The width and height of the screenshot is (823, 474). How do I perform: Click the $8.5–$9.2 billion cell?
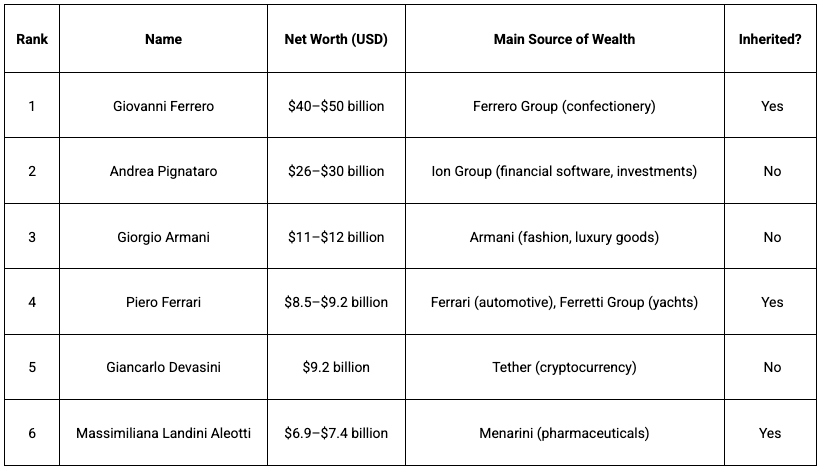[x=336, y=302]
